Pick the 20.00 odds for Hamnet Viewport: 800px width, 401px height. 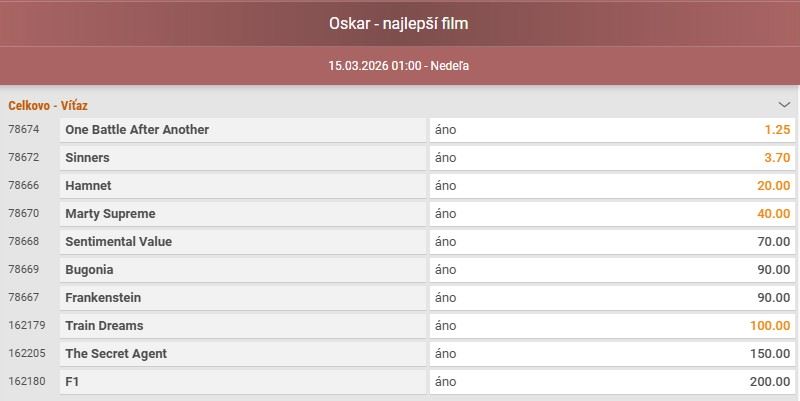coord(612,186)
